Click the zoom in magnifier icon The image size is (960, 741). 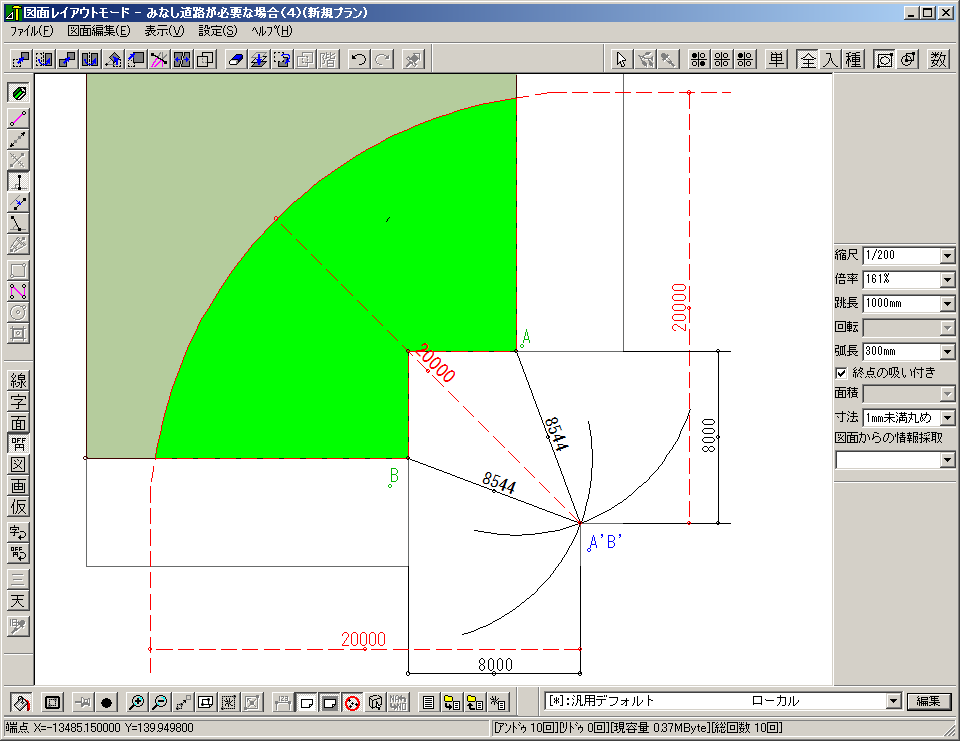point(137,702)
